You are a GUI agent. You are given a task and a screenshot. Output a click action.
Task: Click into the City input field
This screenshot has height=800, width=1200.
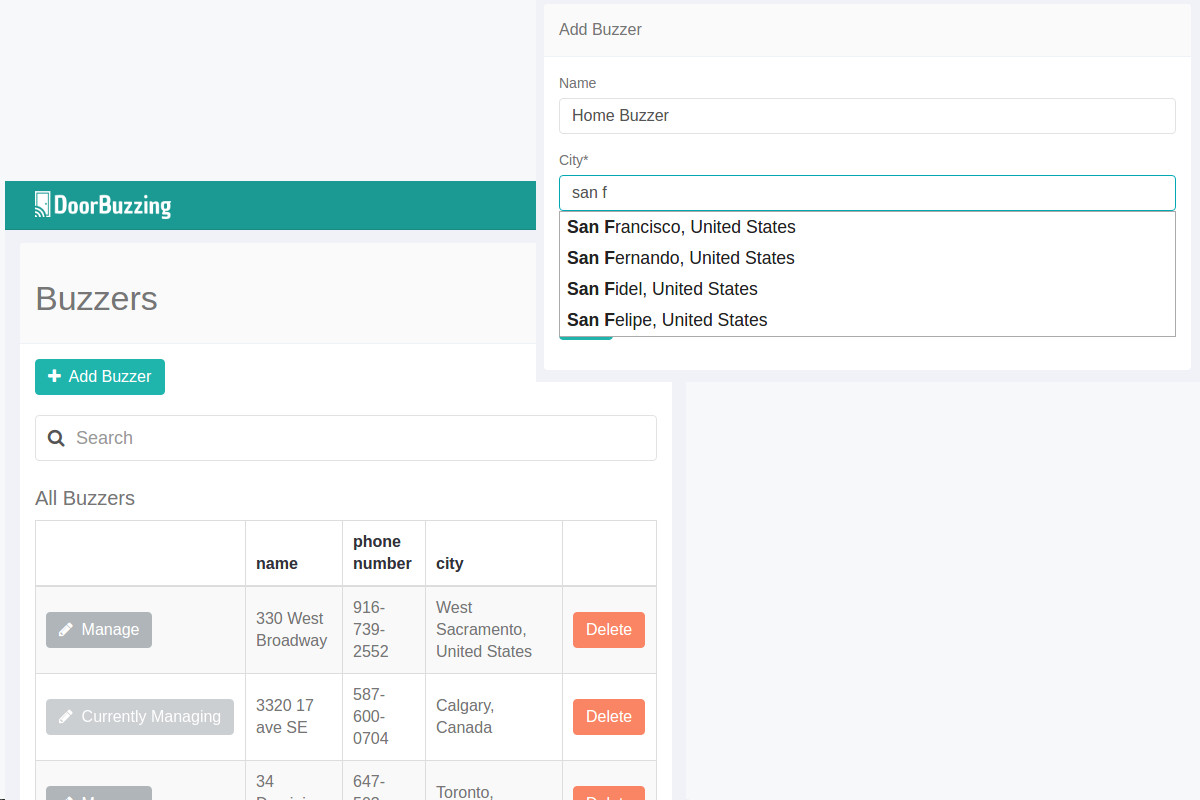coord(866,193)
